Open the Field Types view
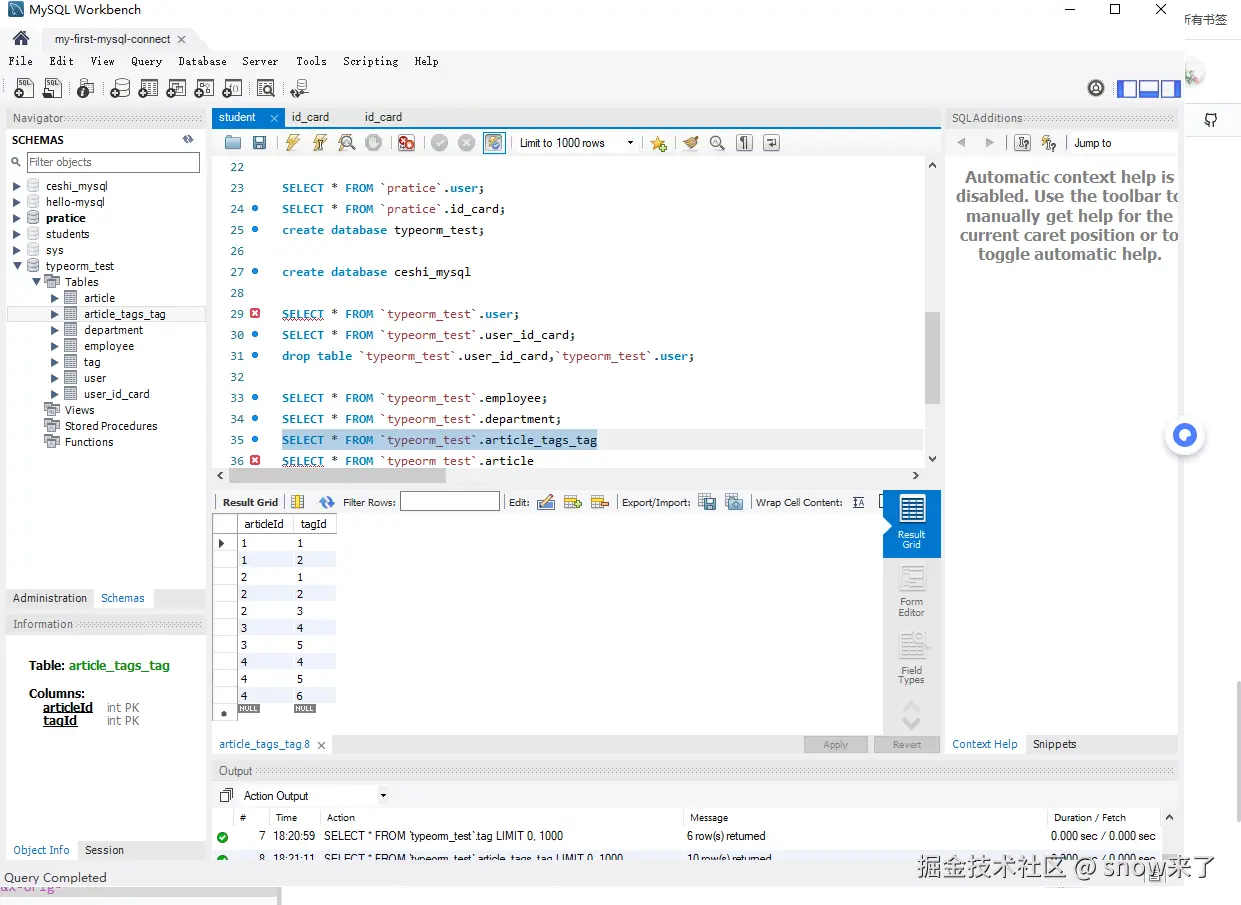Screen dimensions: 1241x905 click(x=911, y=658)
